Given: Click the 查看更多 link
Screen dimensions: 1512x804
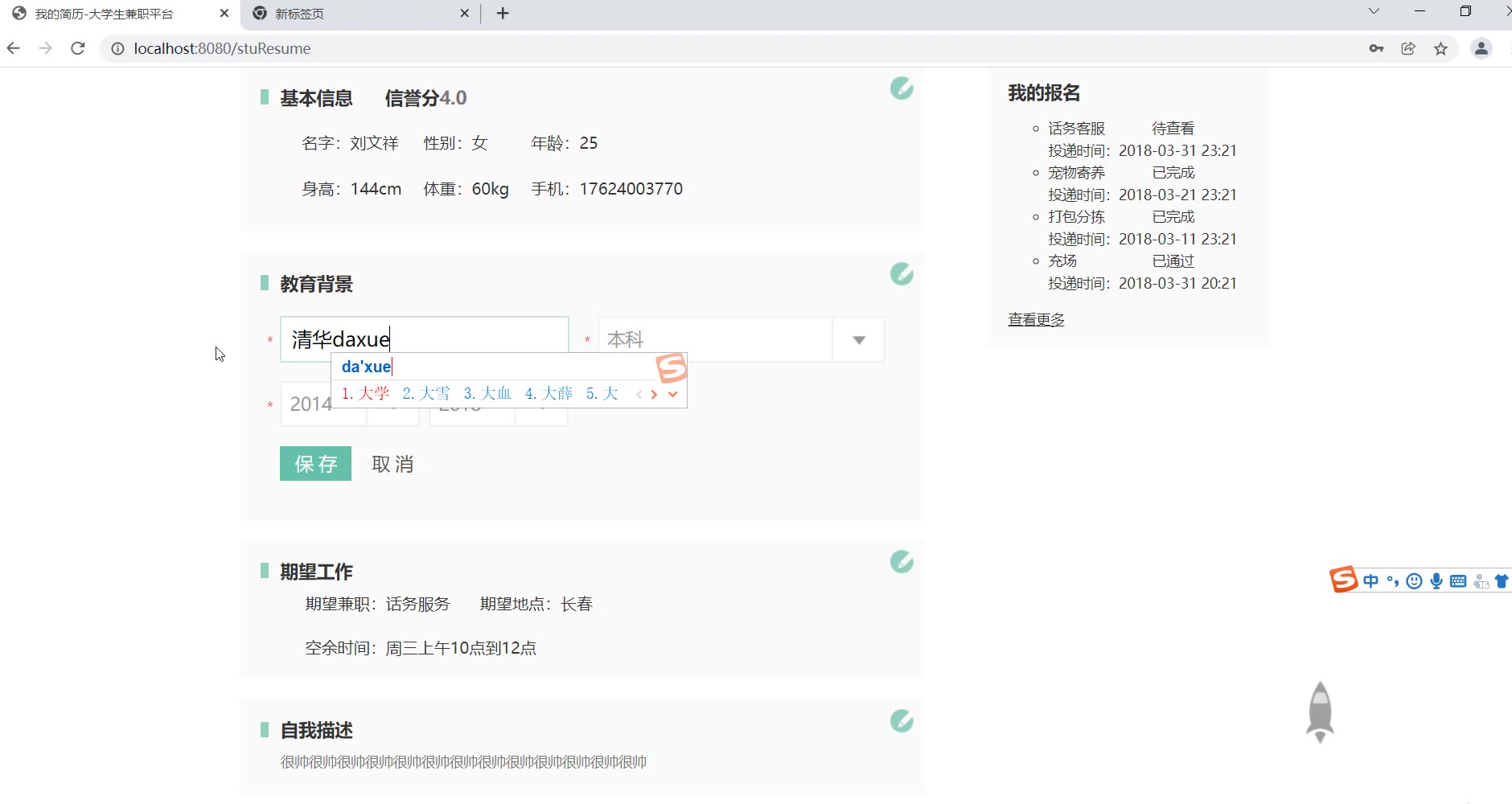Looking at the screenshot, I should [x=1036, y=320].
